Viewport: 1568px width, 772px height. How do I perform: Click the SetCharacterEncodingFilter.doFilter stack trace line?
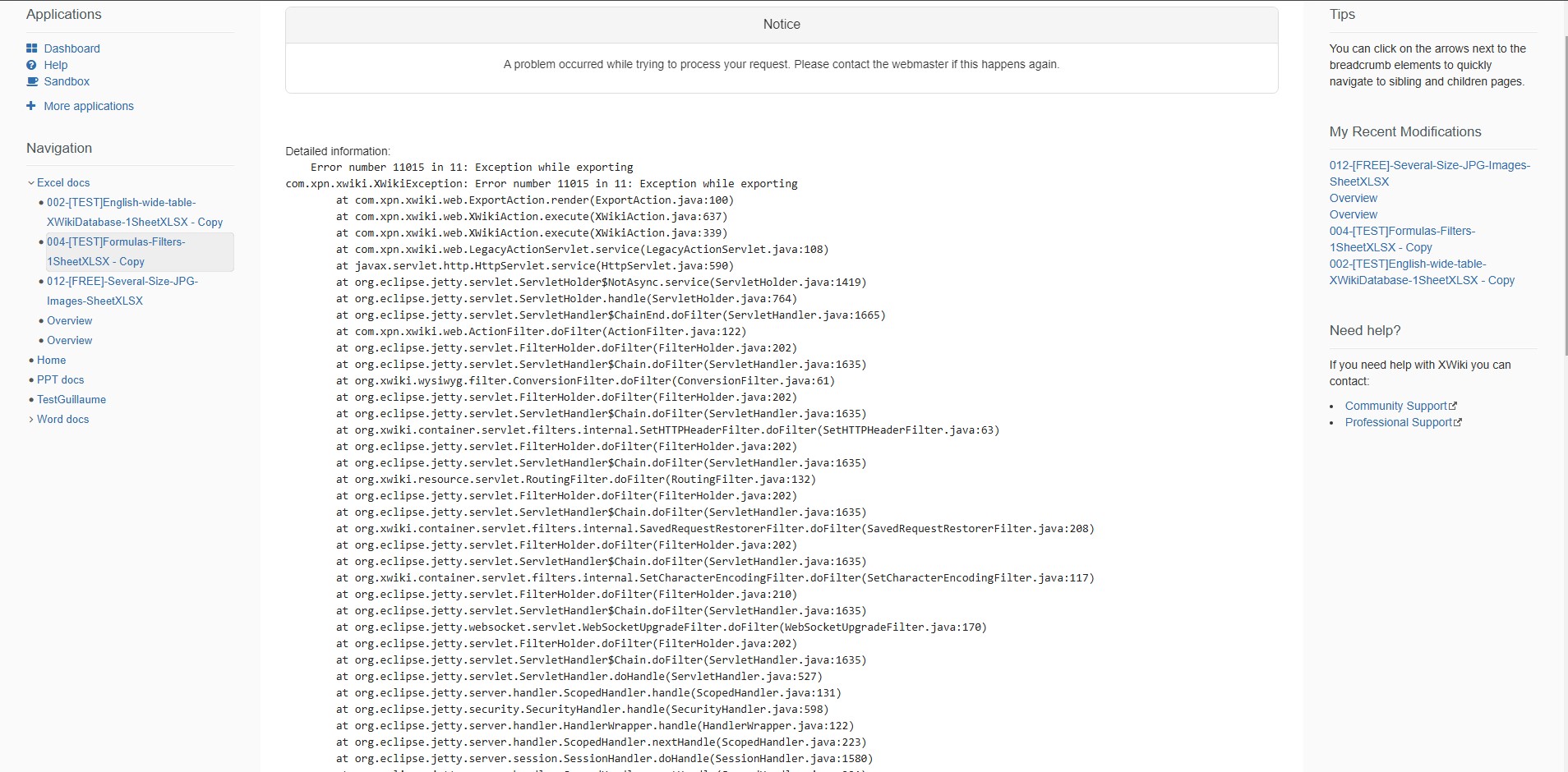click(716, 578)
